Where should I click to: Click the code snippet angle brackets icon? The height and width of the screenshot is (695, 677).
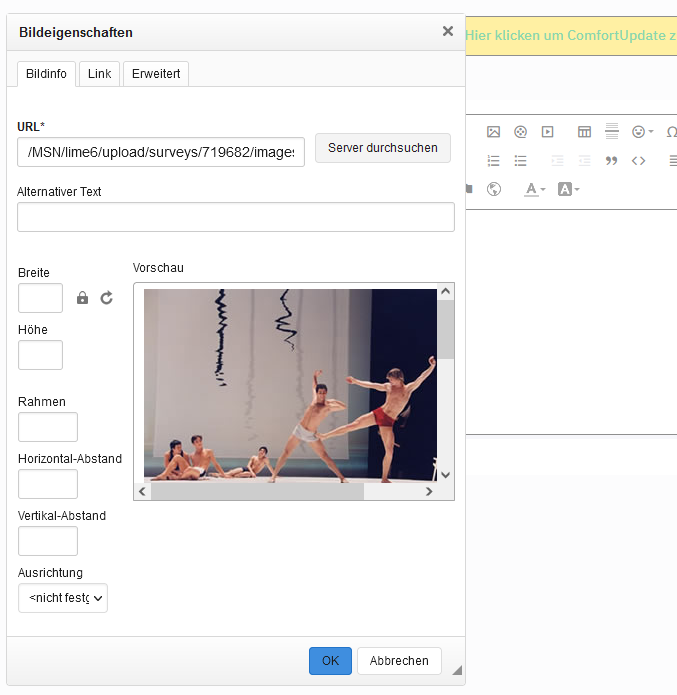click(x=638, y=161)
